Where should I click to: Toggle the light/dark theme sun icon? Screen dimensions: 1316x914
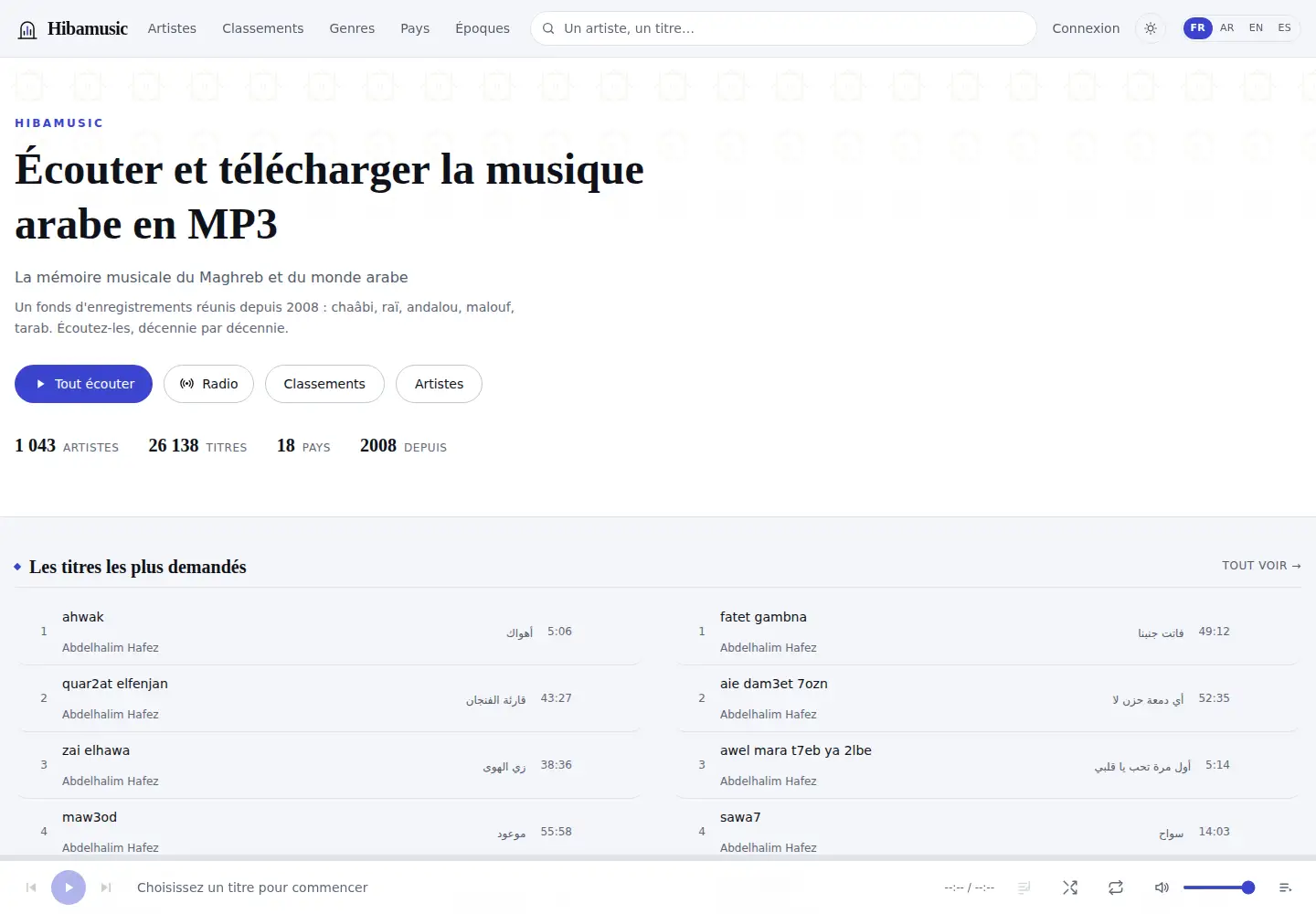point(1151,28)
